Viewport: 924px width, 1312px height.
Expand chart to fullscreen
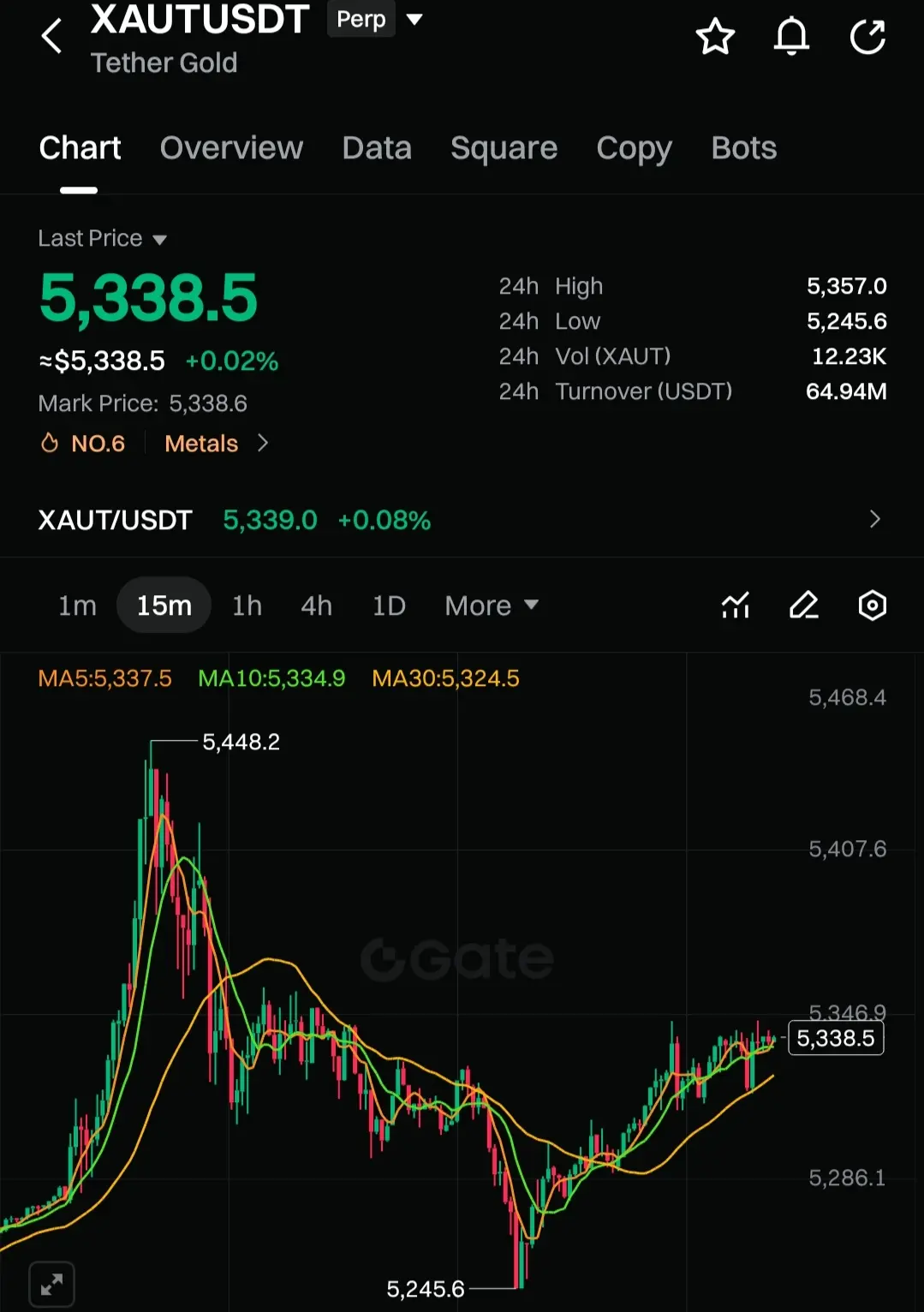pos(51,1284)
